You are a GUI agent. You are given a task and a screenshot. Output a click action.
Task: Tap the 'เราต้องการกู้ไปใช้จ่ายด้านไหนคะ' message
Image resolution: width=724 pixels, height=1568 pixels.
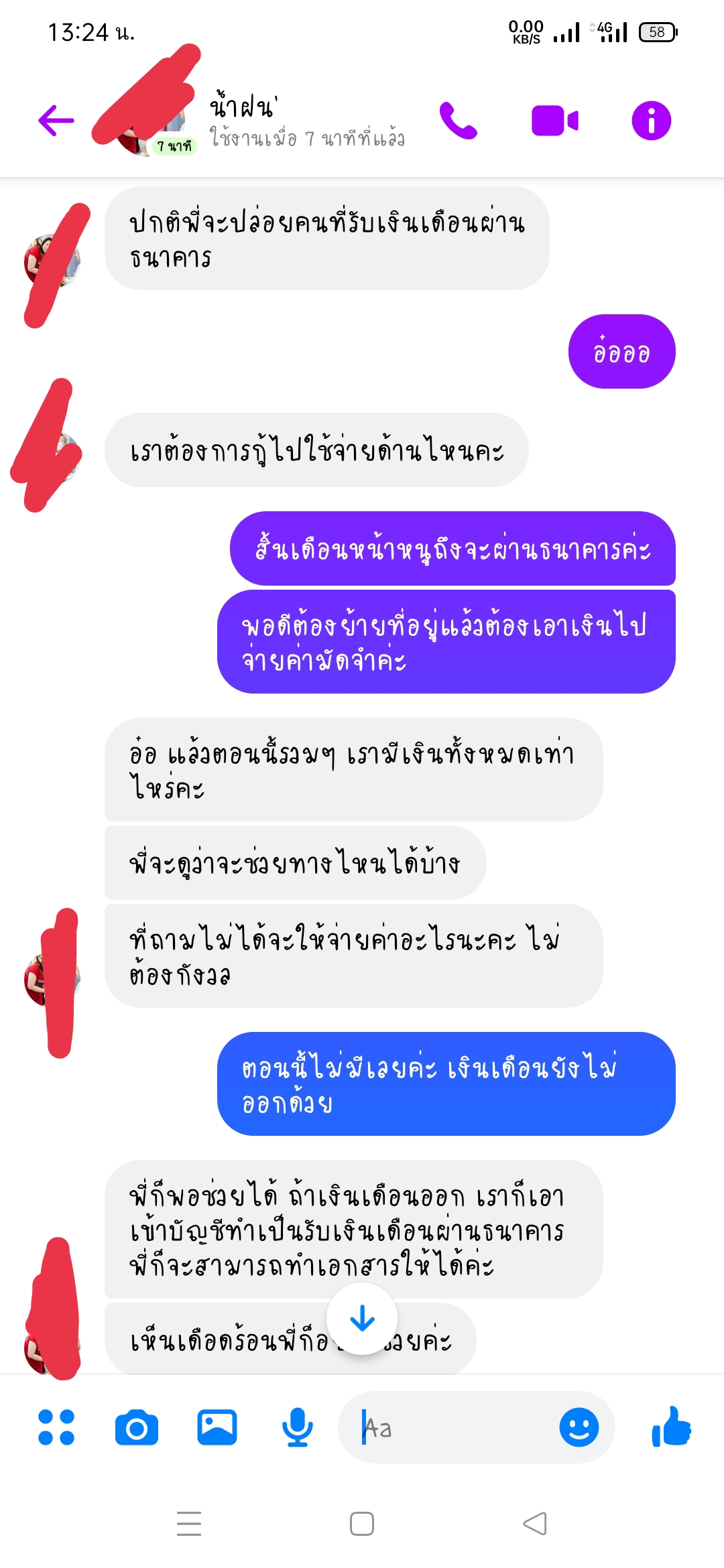(316, 450)
